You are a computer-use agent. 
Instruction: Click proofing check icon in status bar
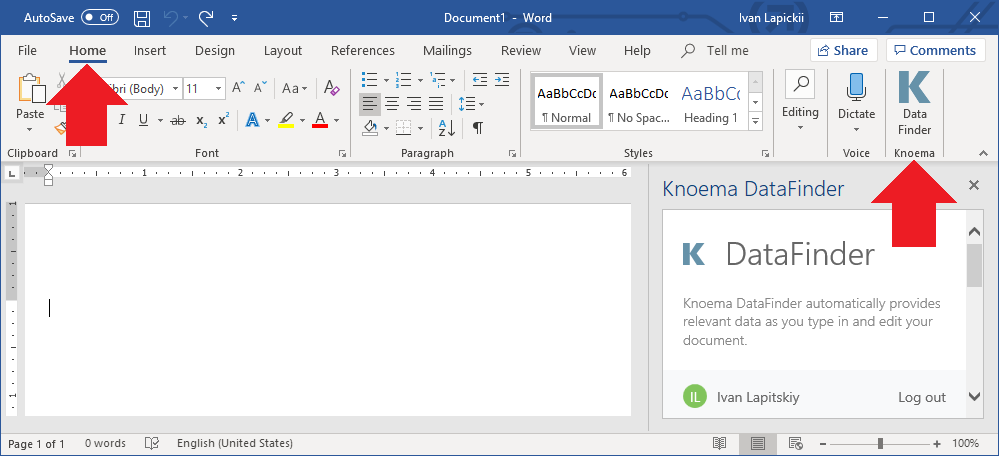(x=152, y=443)
